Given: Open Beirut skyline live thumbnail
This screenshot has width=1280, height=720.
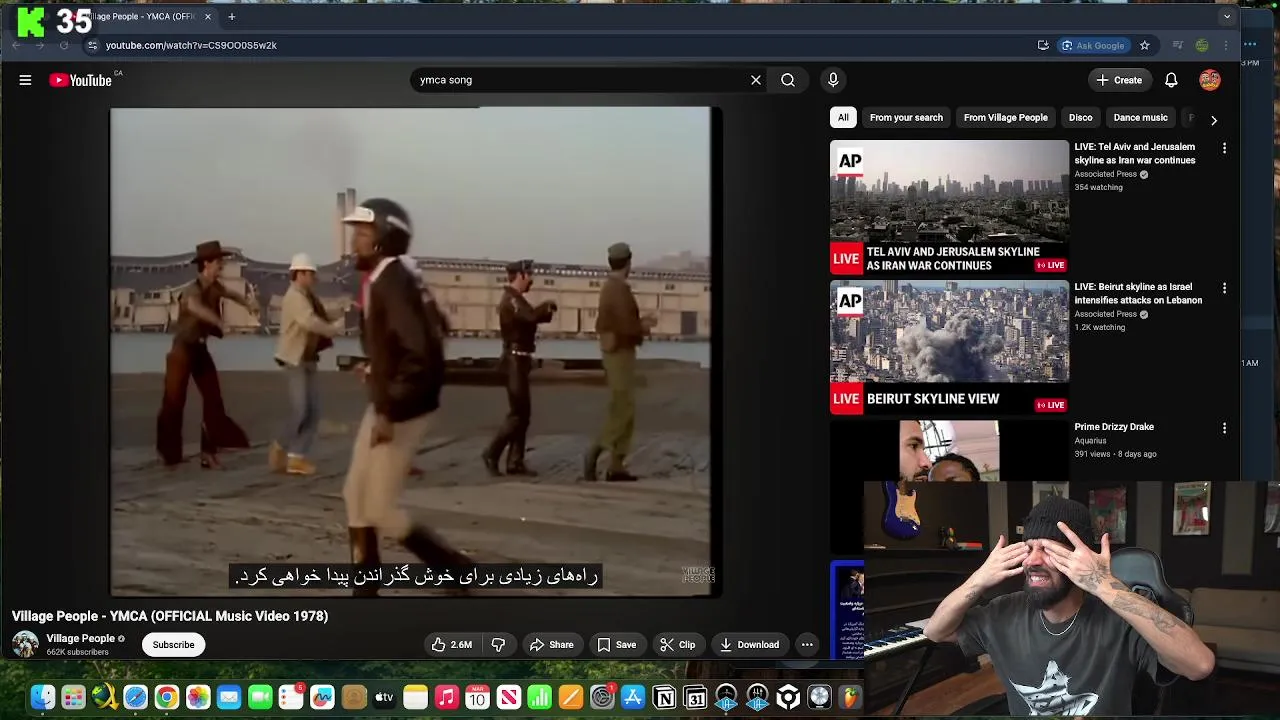Looking at the screenshot, I should (949, 347).
